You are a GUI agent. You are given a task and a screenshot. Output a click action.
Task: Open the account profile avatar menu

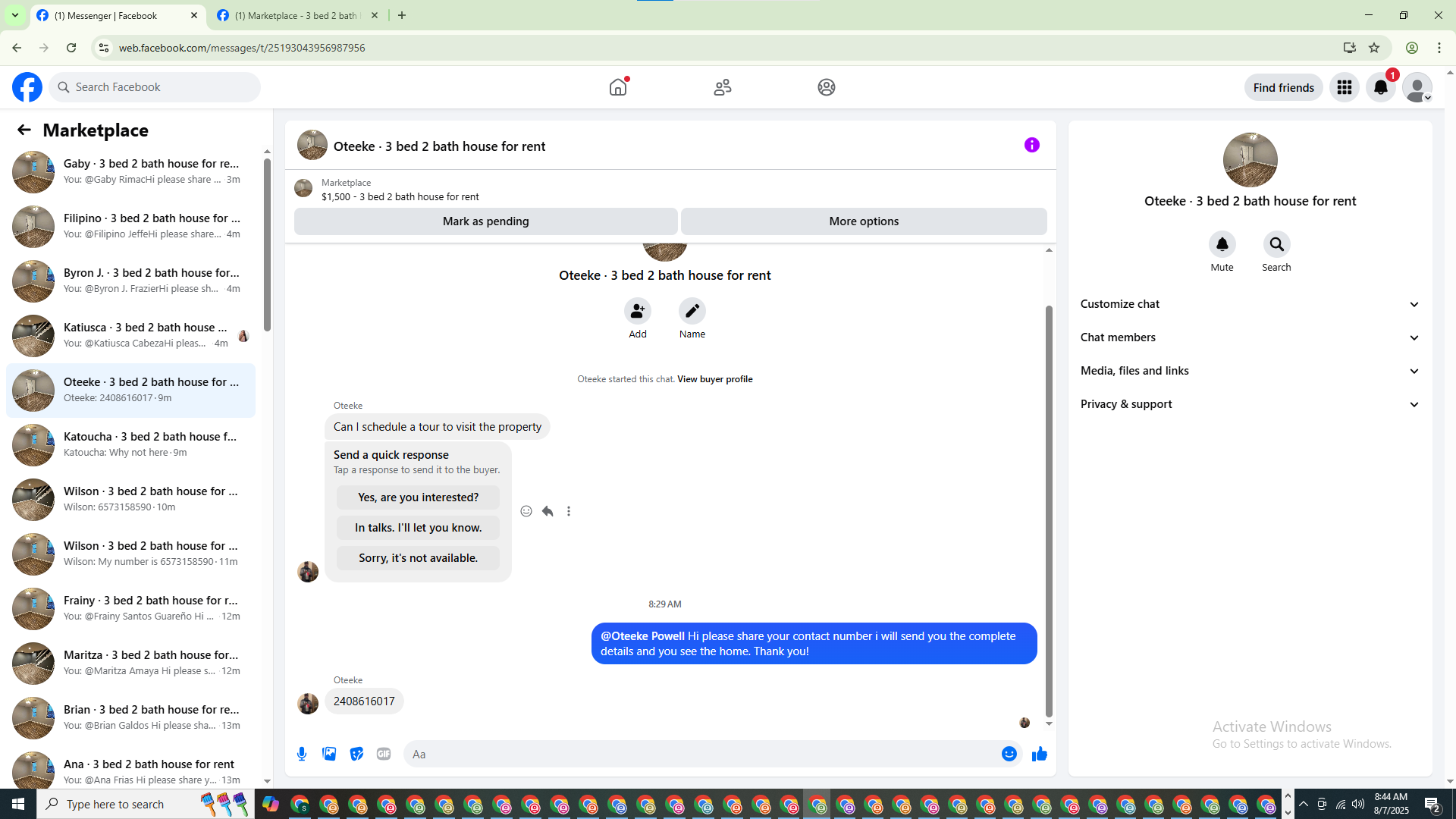point(1417,87)
